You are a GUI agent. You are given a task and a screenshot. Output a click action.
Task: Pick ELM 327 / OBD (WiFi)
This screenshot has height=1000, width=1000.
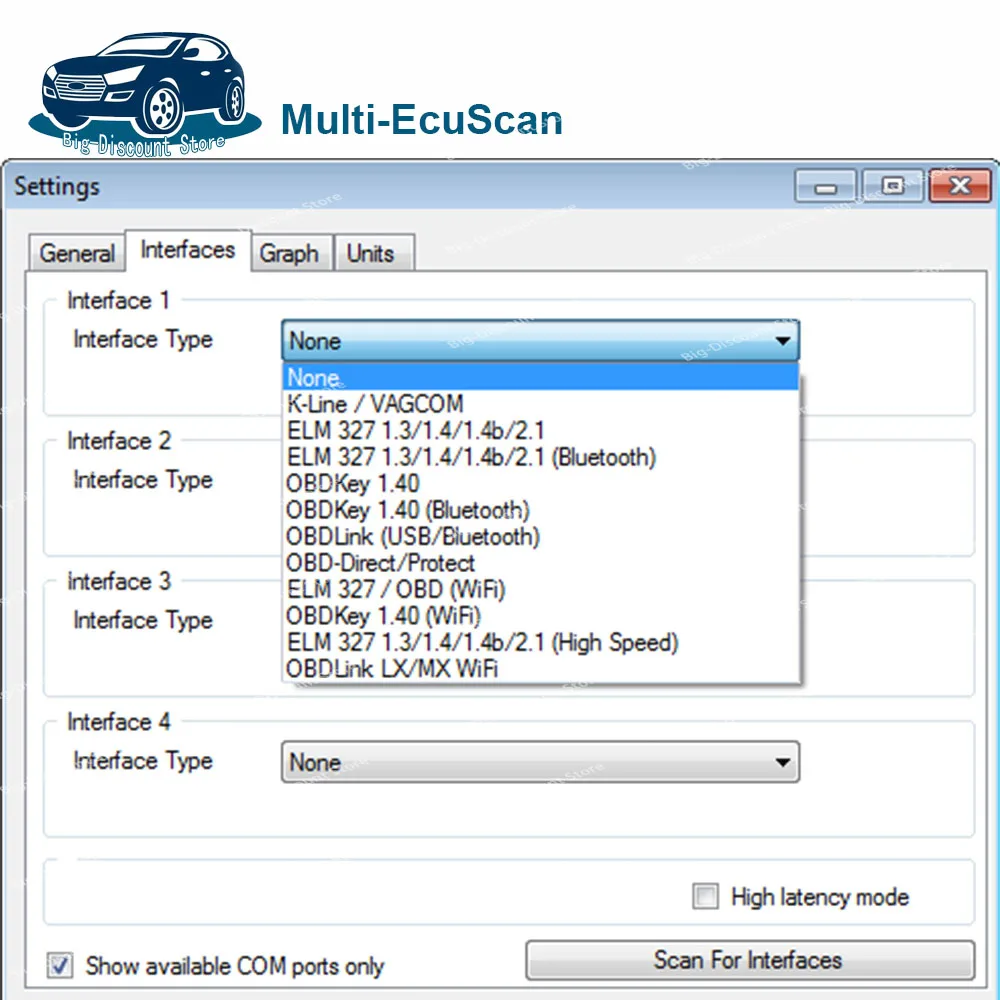pos(540,589)
